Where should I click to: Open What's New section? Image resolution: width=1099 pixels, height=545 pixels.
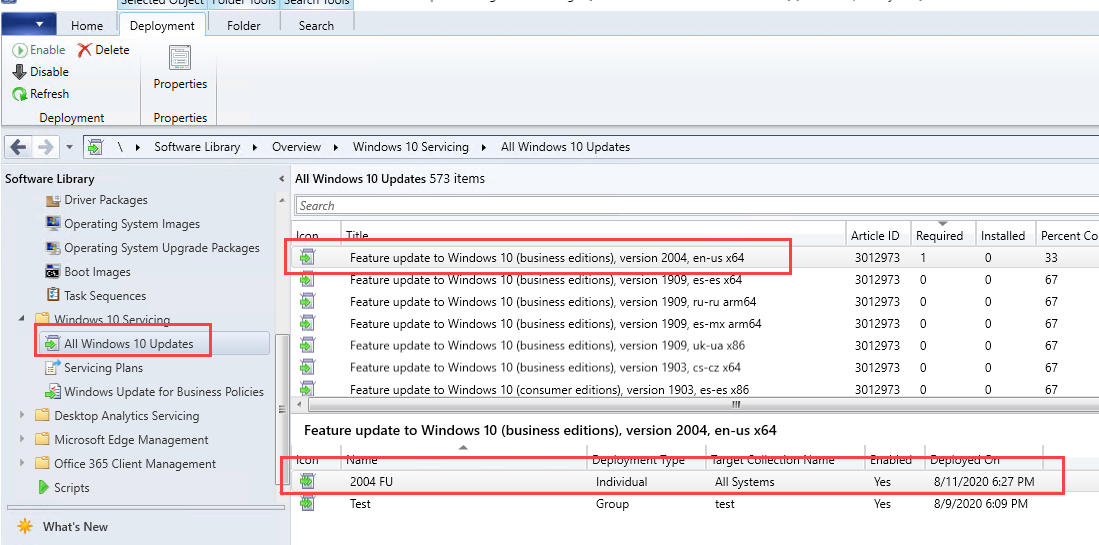point(64,526)
